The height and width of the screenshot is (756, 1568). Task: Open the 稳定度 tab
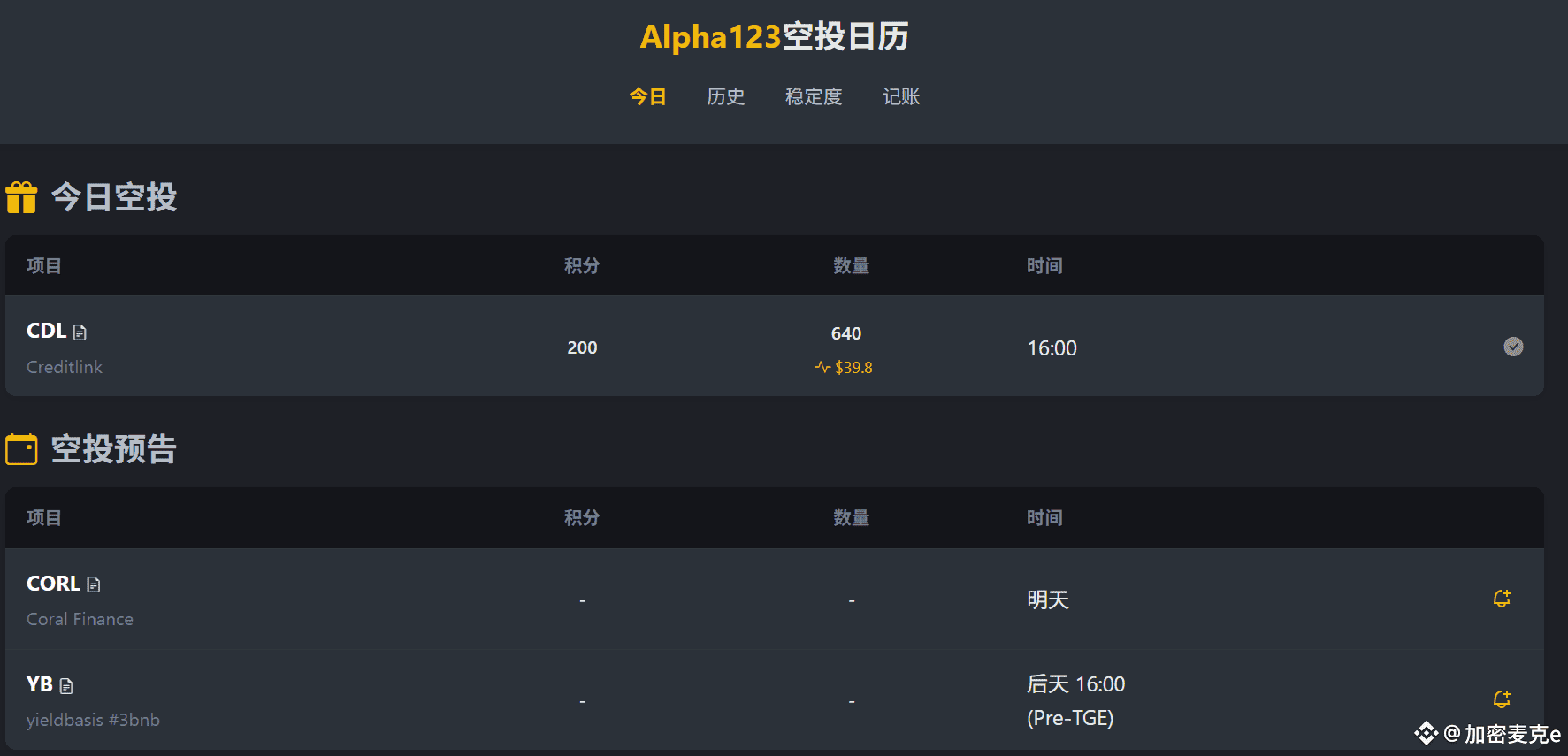813,96
